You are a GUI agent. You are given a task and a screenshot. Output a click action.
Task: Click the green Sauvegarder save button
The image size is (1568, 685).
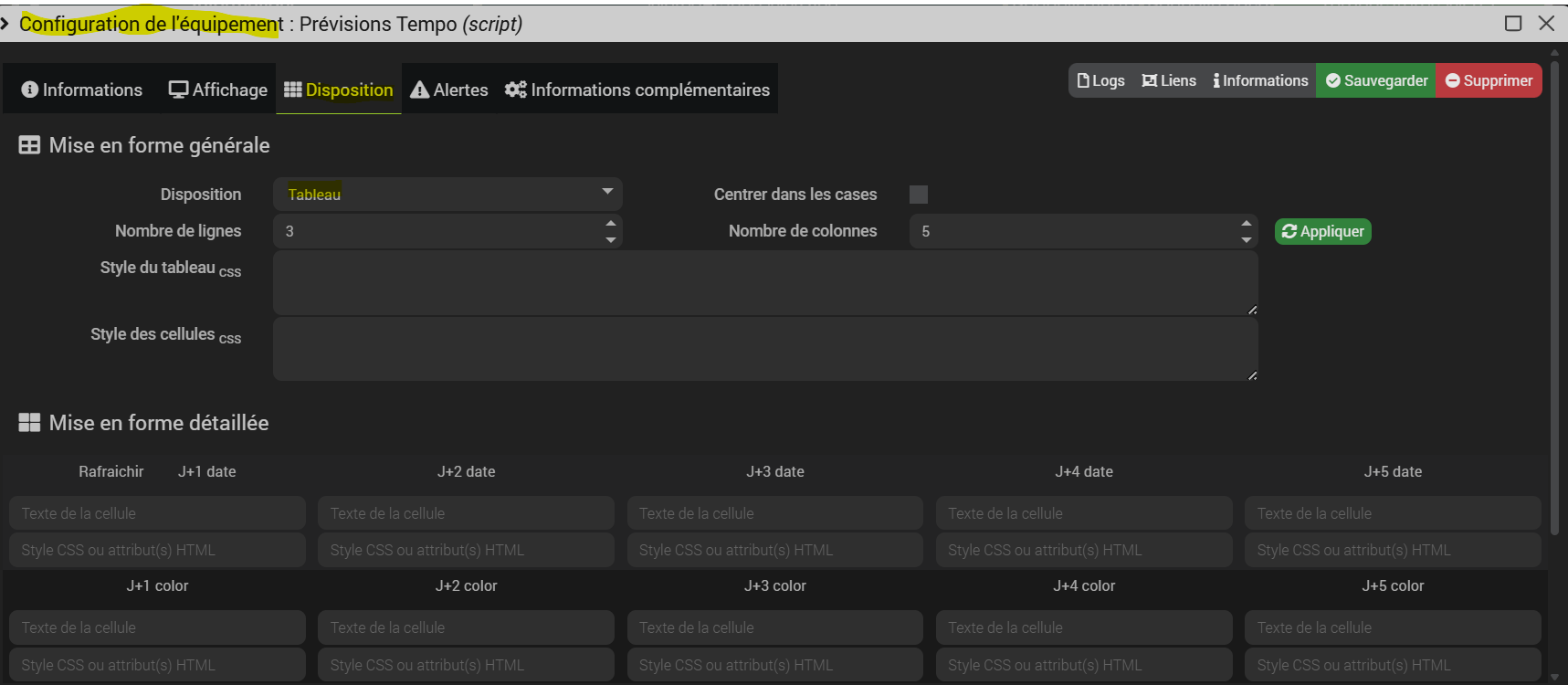[1376, 80]
